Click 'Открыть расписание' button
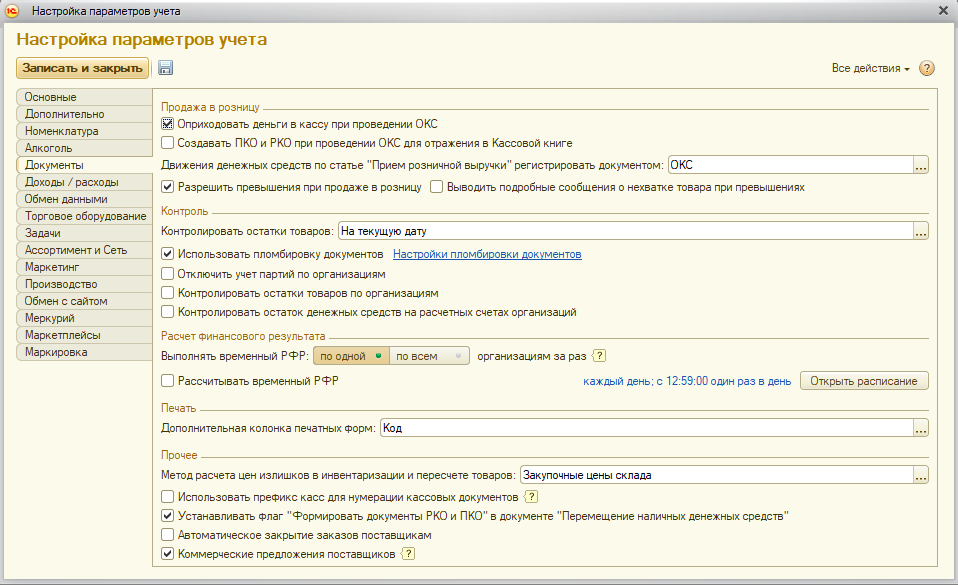Viewport: 958px width, 585px height. click(864, 381)
